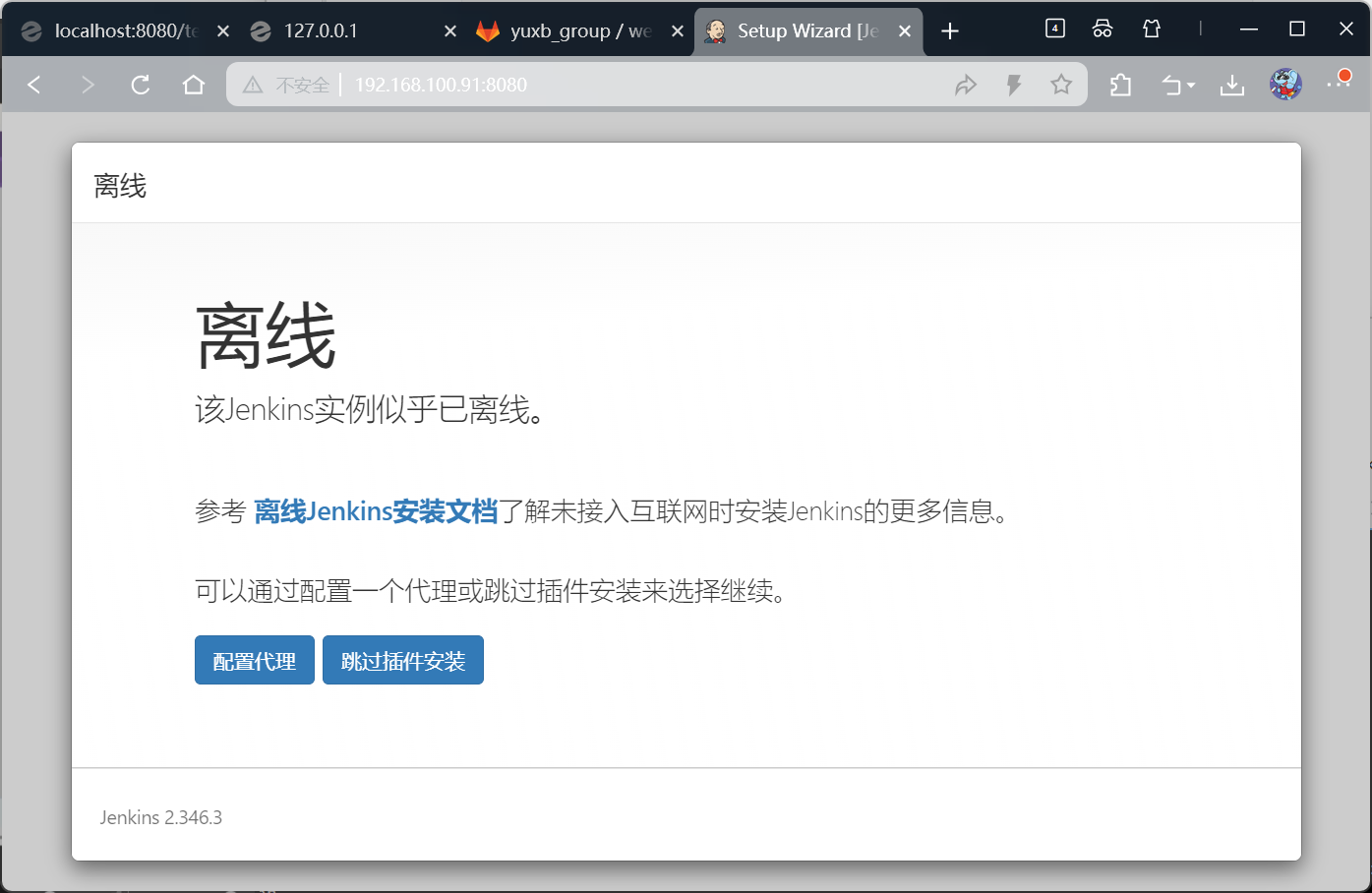Close the 127.0.0.1 tab

click(450, 31)
